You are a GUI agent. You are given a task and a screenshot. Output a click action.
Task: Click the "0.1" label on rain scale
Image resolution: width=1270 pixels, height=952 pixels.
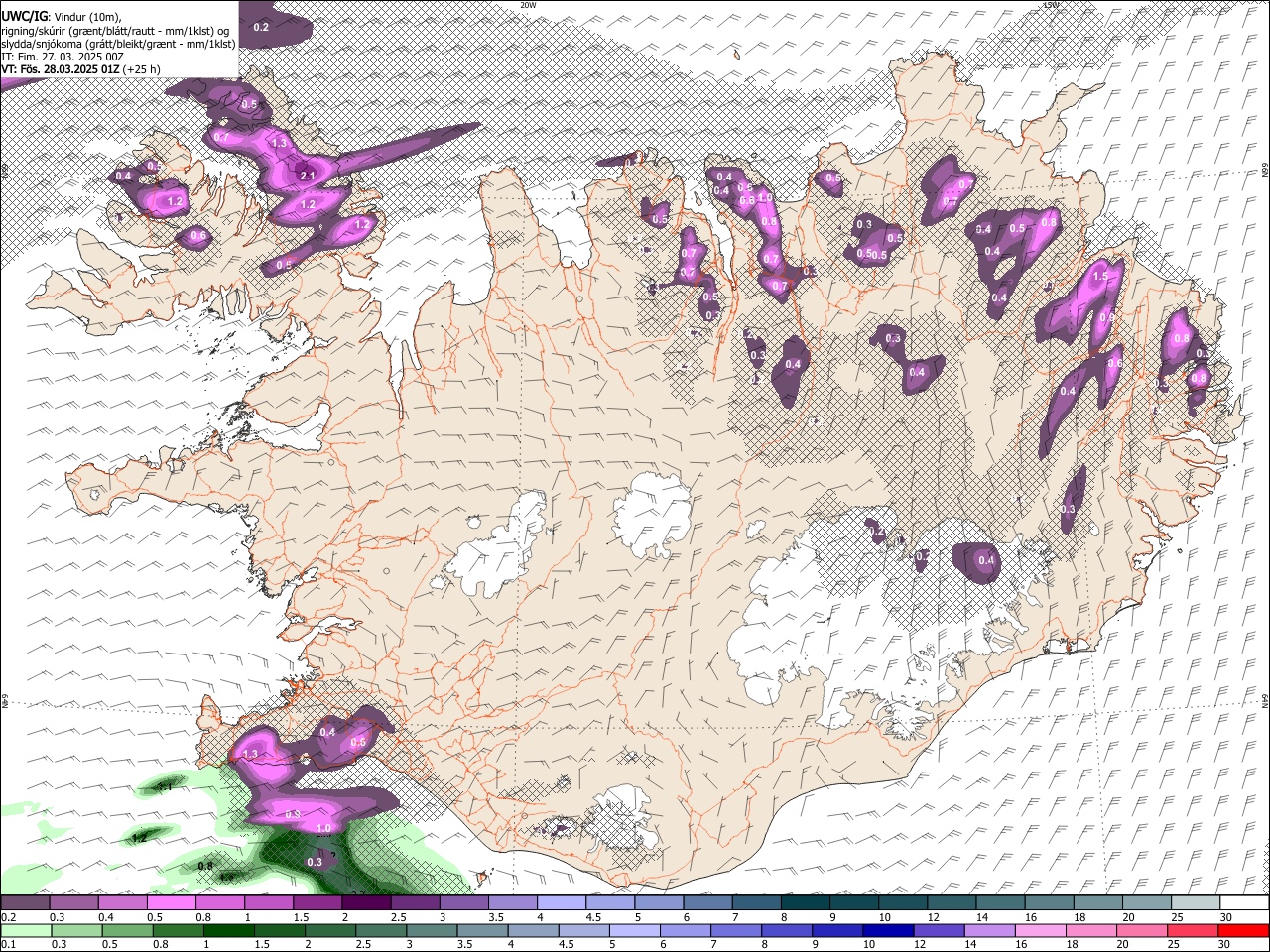(8, 944)
